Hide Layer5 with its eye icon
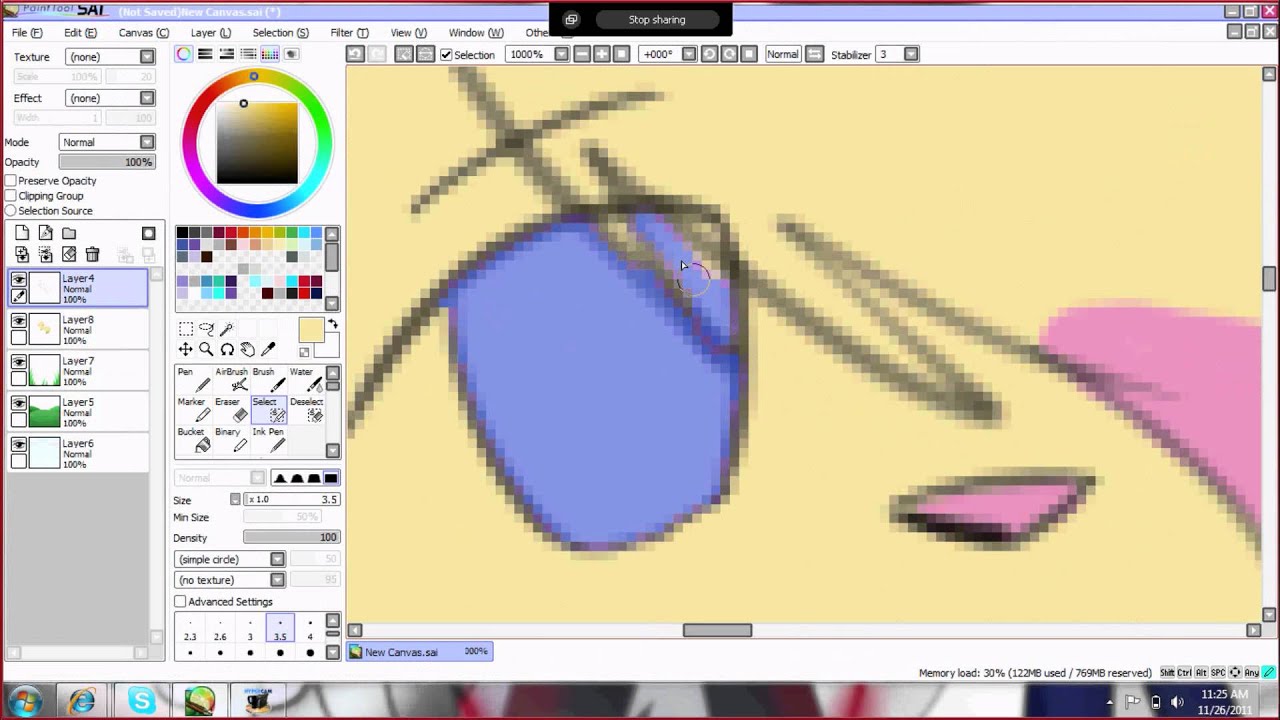 coord(19,404)
